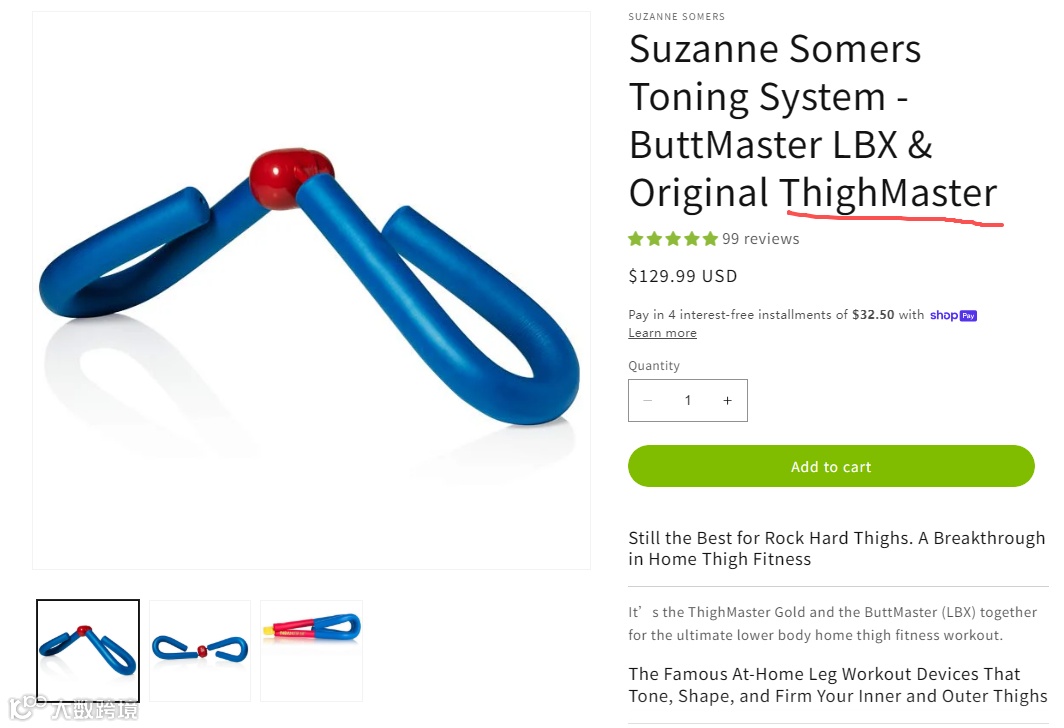Open the large main product image
Screen dimensions: 1064x728
pyautogui.click(x=311, y=290)
